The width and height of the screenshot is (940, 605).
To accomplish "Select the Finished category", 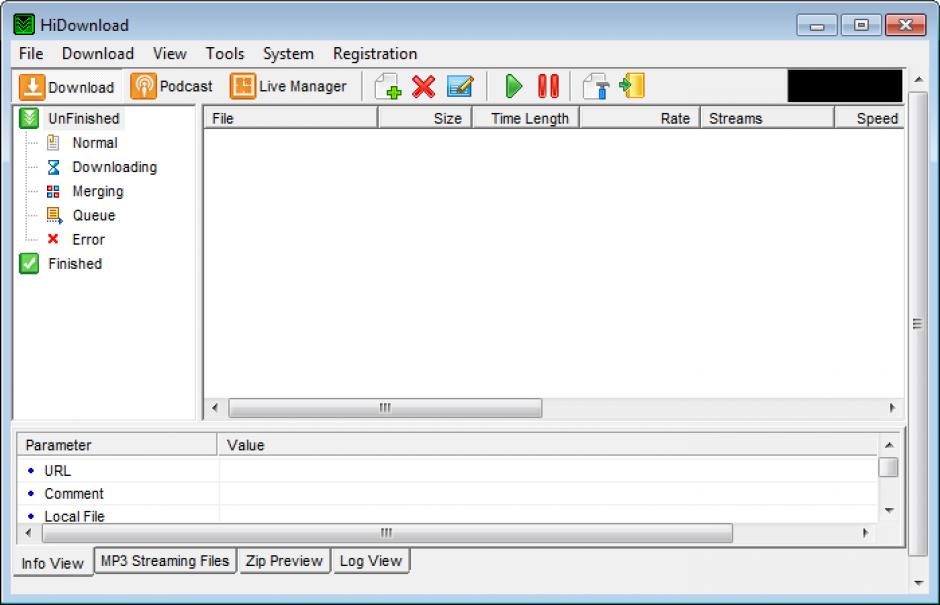I will tap(75, 264).
